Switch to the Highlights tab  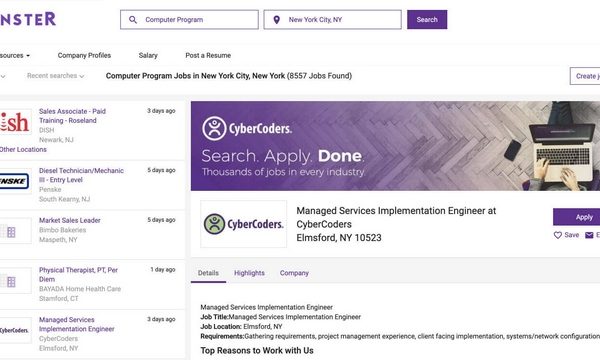tap(249, 273)
